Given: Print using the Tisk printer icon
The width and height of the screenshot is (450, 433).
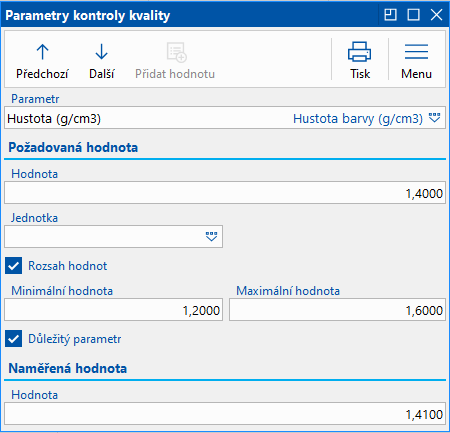Looking at the screenshot, I should (x=359, y=52).
